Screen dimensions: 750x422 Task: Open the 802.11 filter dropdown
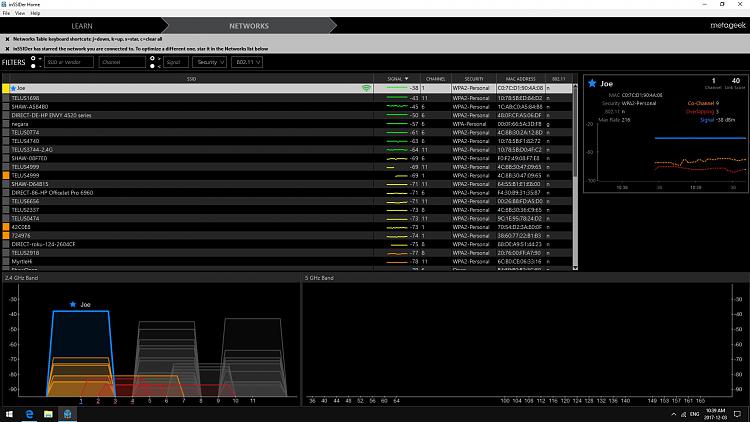pyautogui.click(x=247, y=62)
